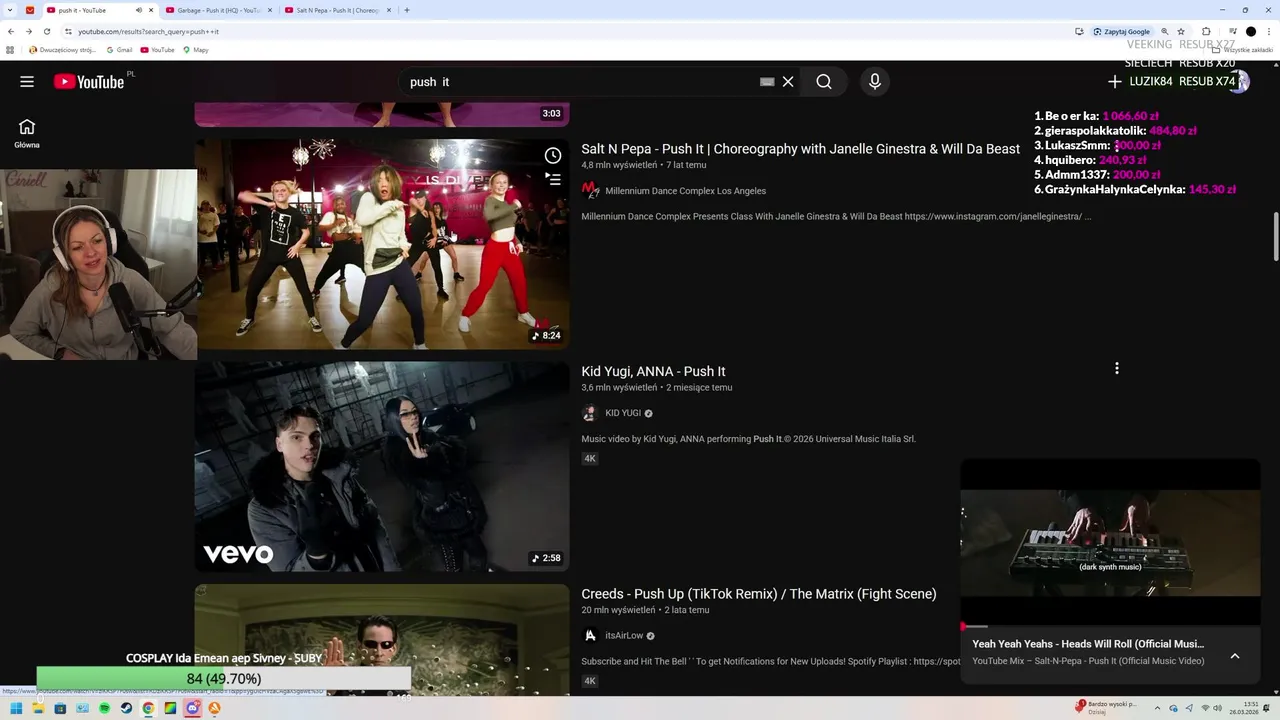The height and width of the screenshot is (720, 1280).
Task: Close the 'Garbage - Push it' tab
Action: (x=269, y=10)
